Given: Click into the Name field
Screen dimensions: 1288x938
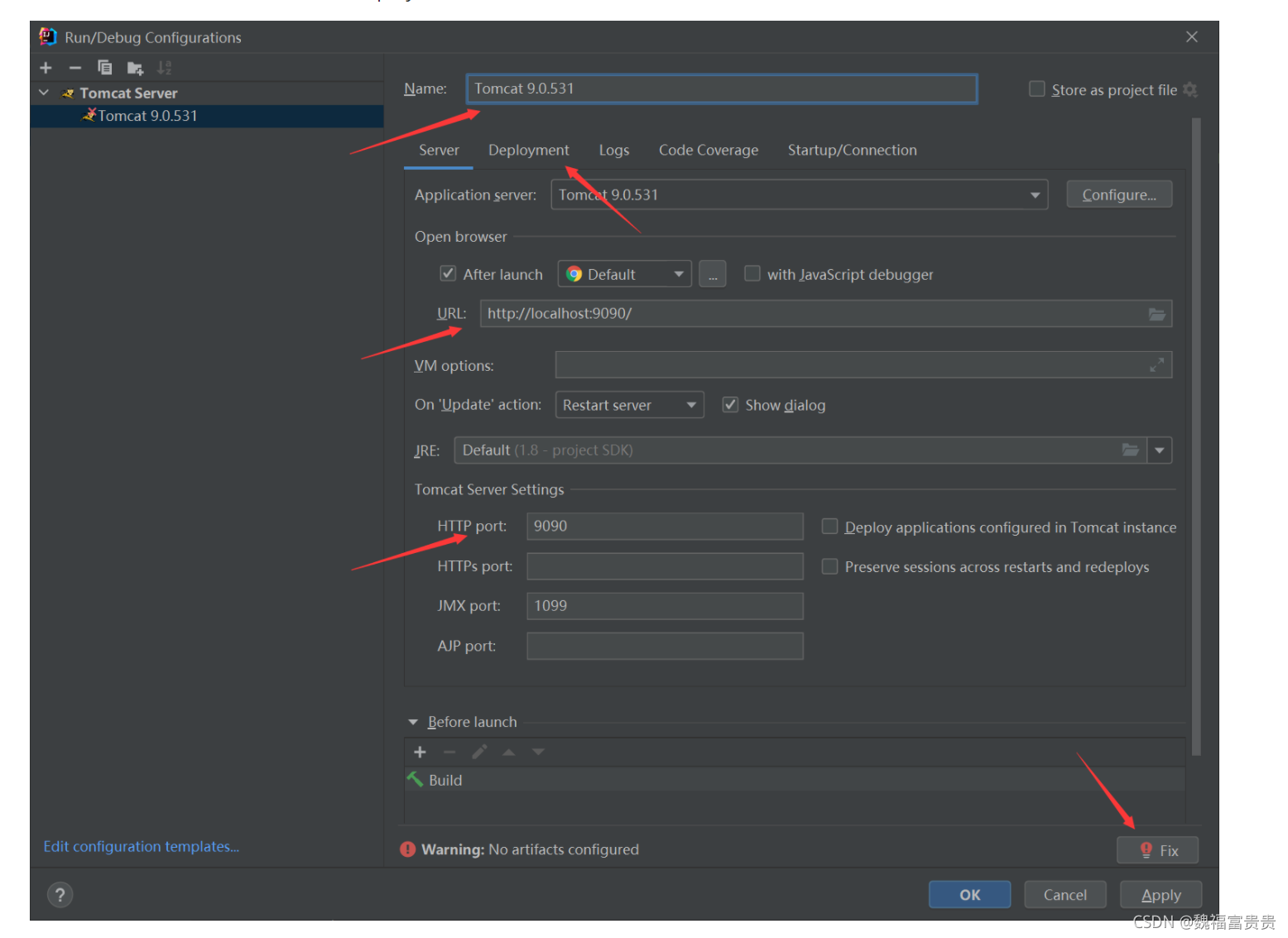Looking at the screenshot, I should click(x=722, y=89).
